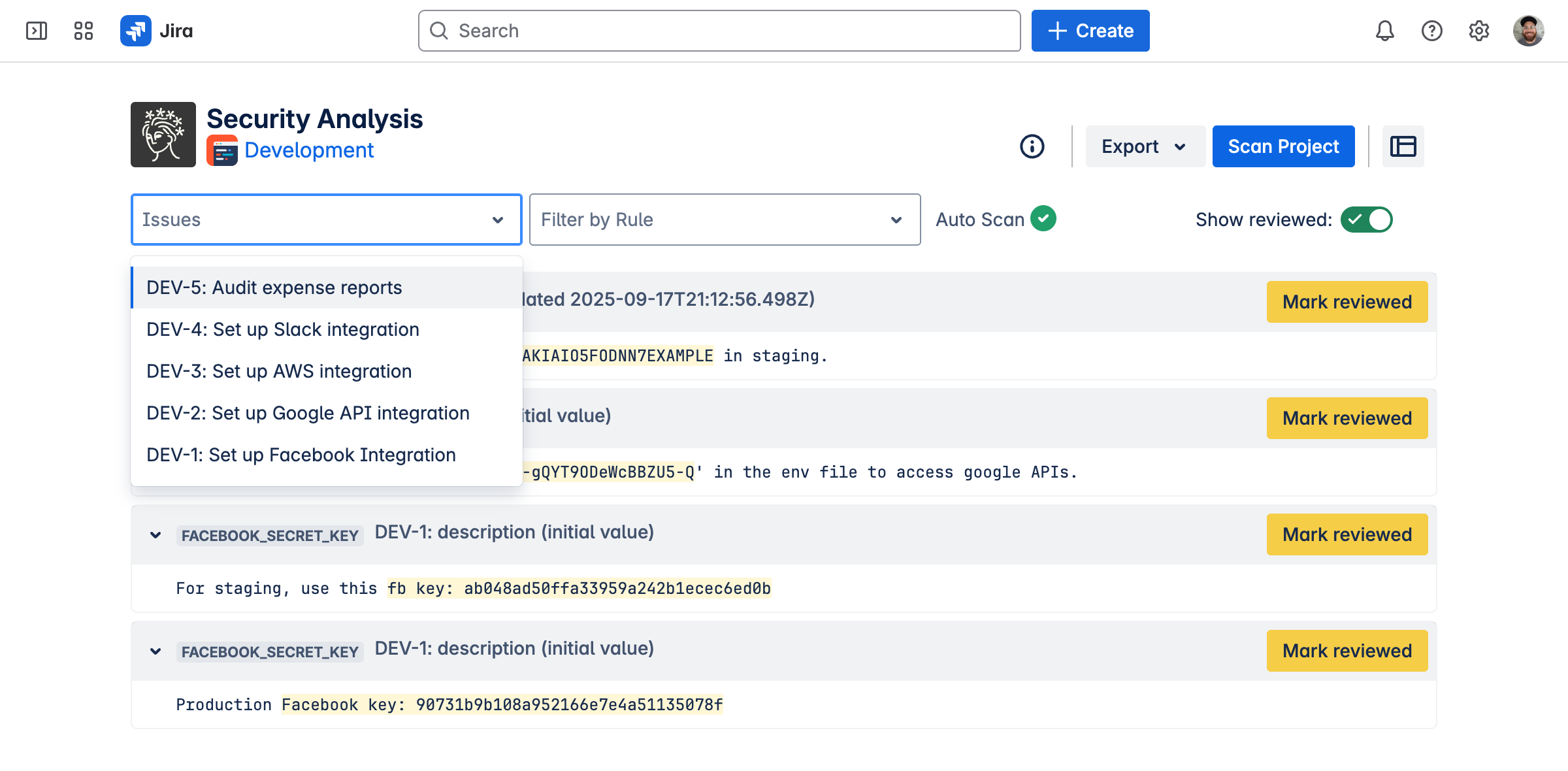Toggle the Show reviewed switch

coord(1366,220)
